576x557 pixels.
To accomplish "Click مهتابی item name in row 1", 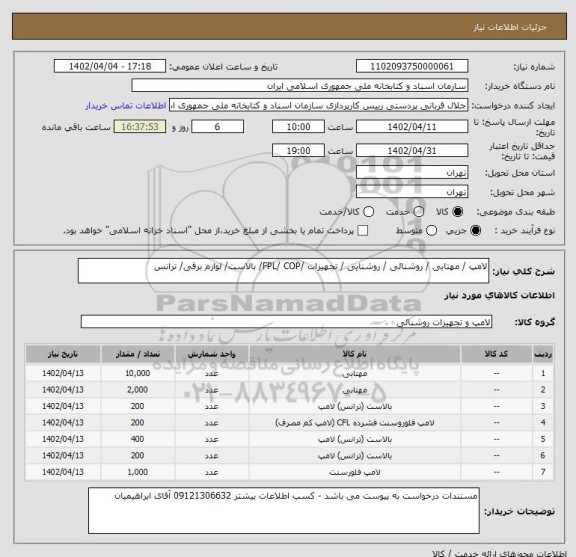I will [354, 374].
